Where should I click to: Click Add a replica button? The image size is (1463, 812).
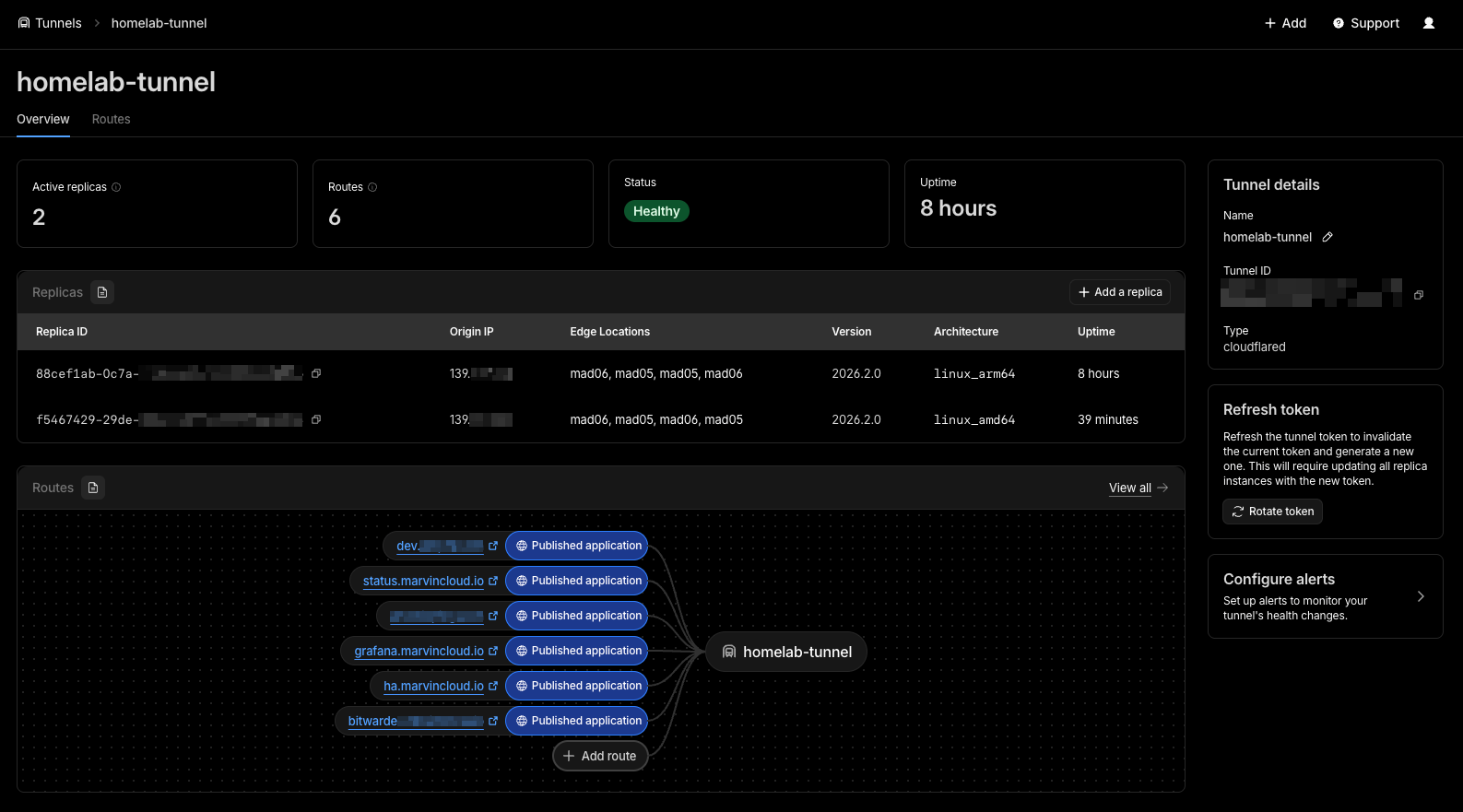tap(1120, 292)
